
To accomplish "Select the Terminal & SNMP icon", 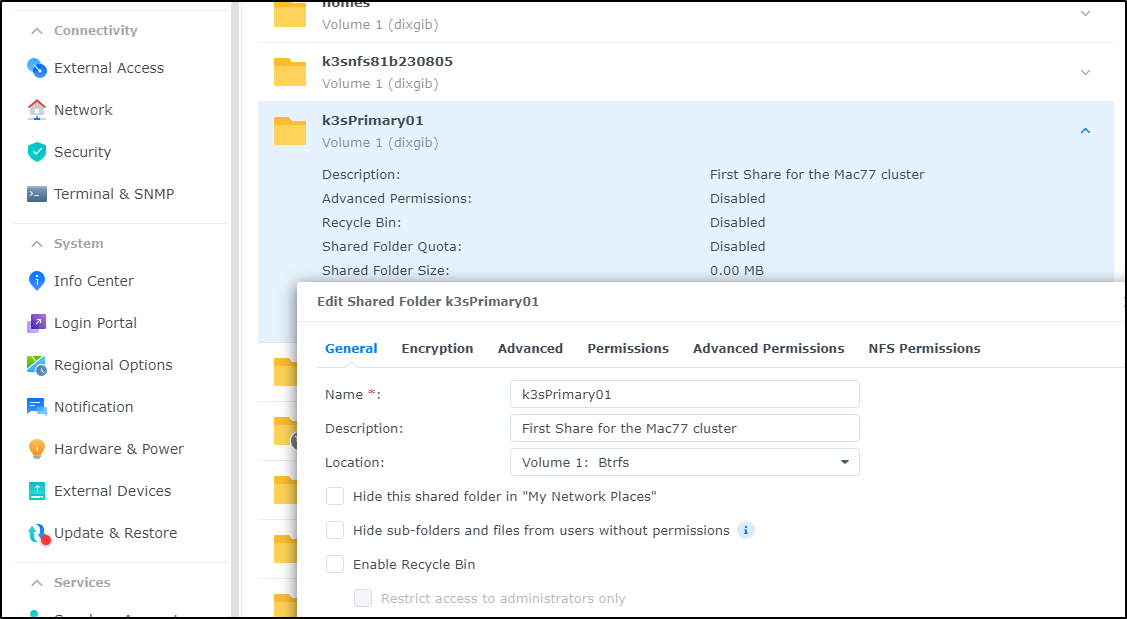I will [x=37, y=194].
